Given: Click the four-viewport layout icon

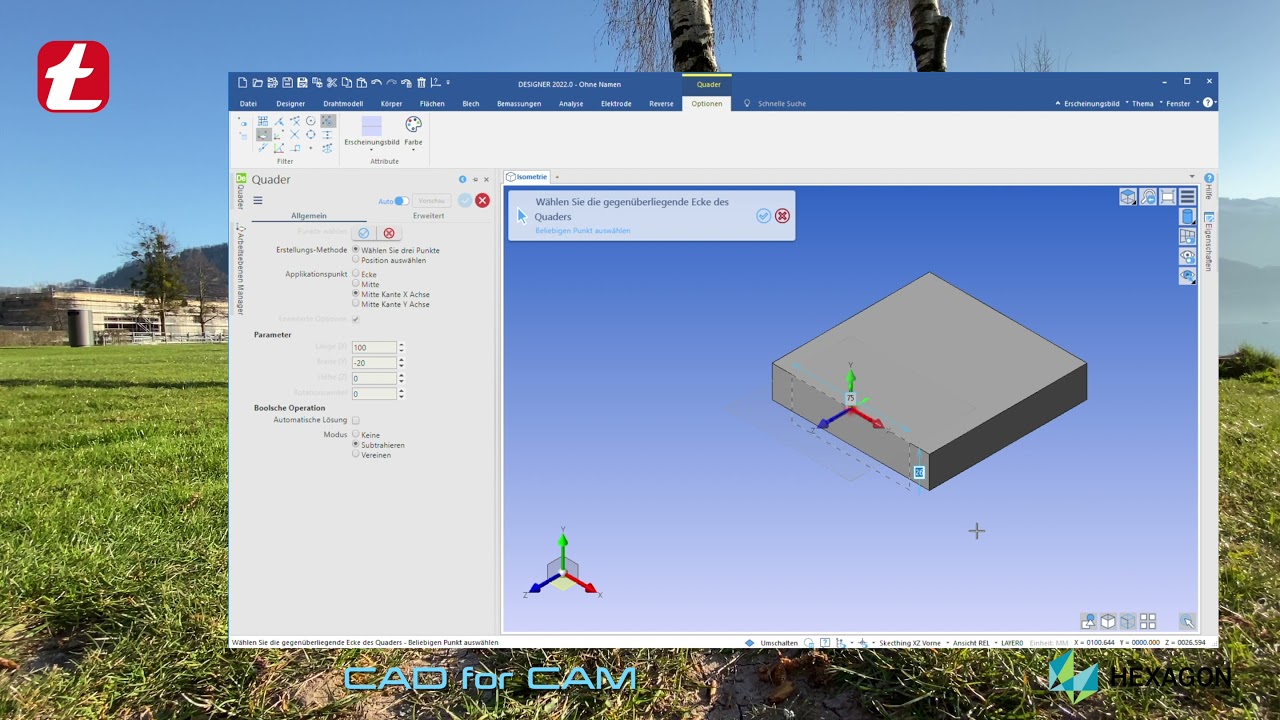Looking at the screenshot, I should [1148, 621].
